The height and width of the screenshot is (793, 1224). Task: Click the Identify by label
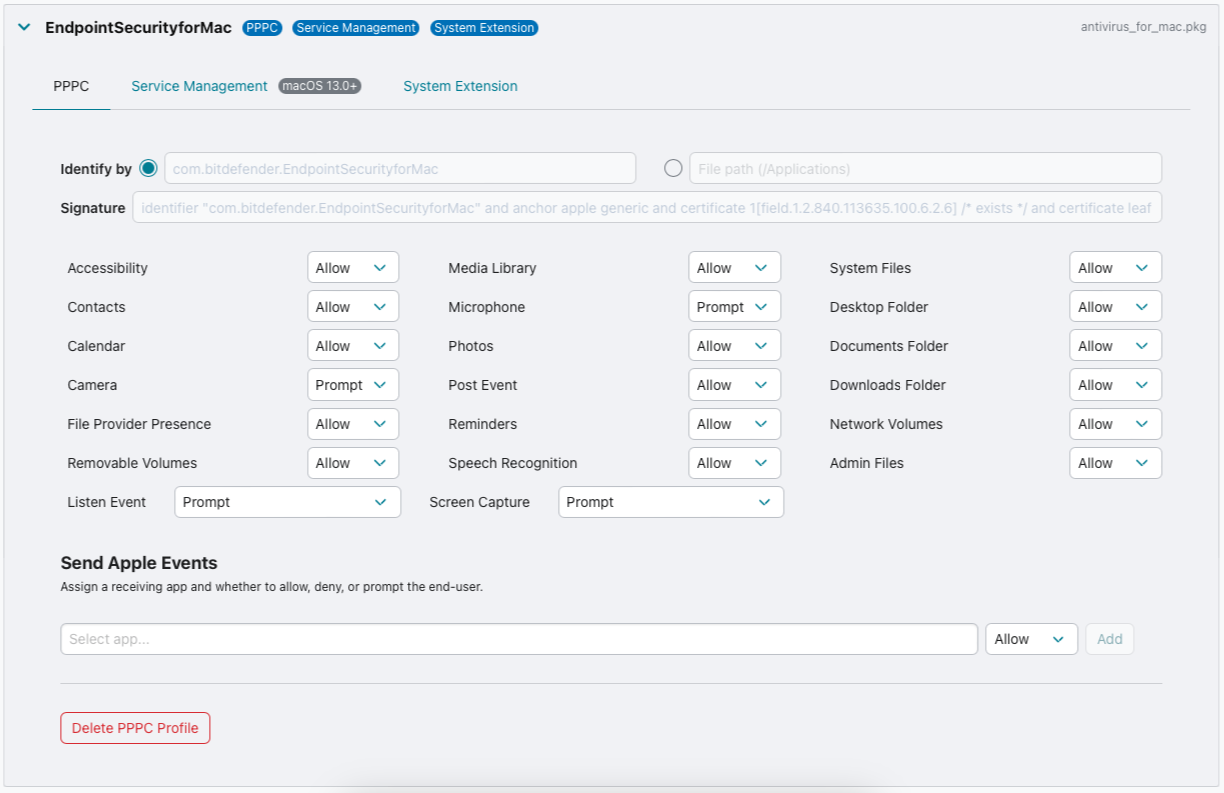point(96,169)
